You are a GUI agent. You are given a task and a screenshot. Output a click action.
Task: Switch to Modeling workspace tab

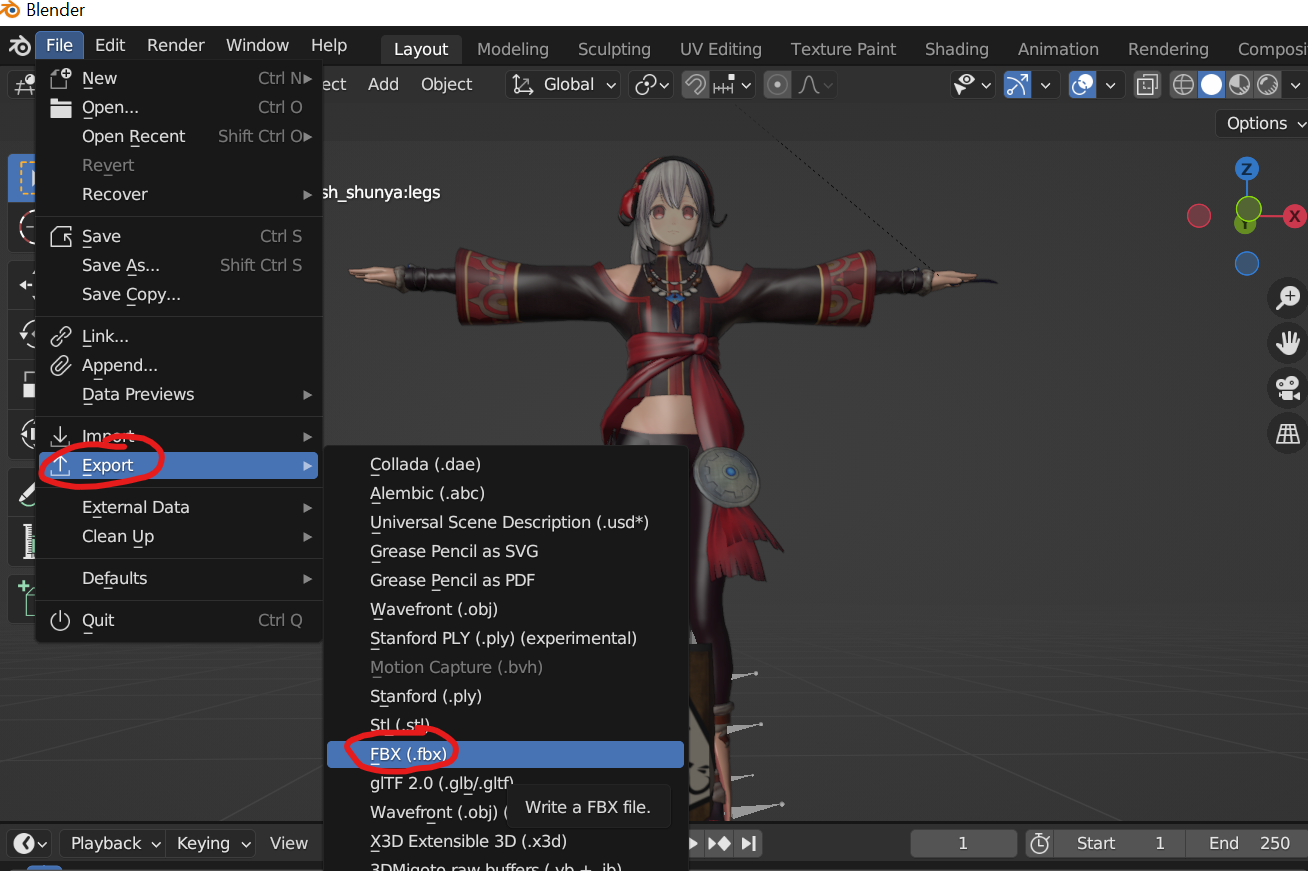tap(513, 49)
